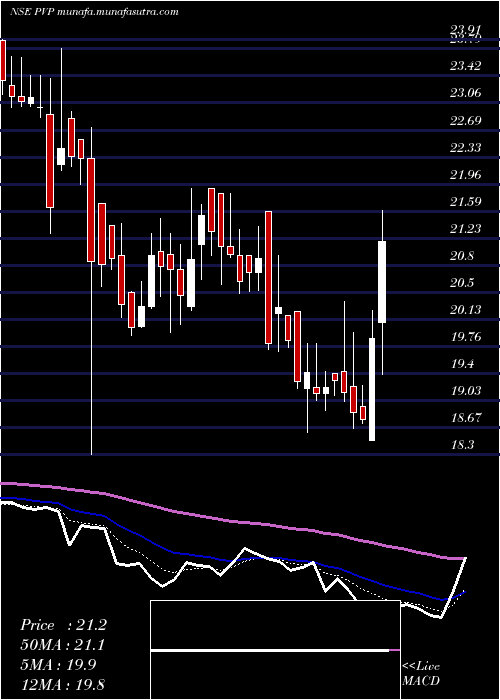The image size is (500, 700).
Task: Select the 20.13 price axis label
Action: click(465, 310)
